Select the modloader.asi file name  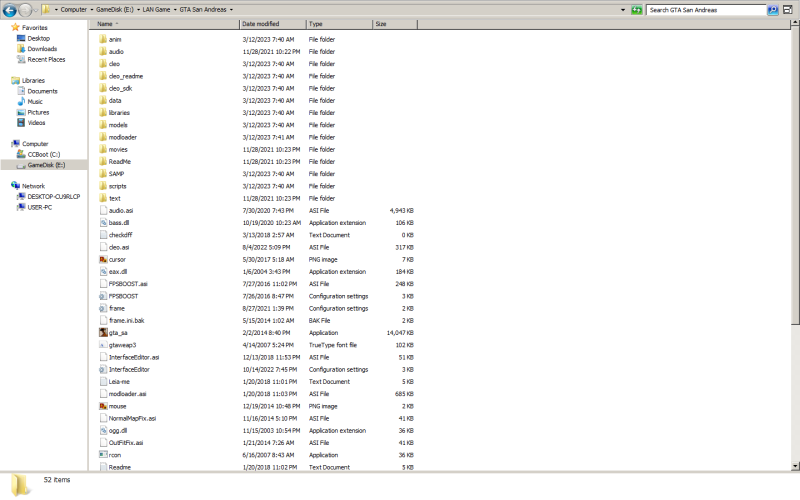(x=128, y=394)
